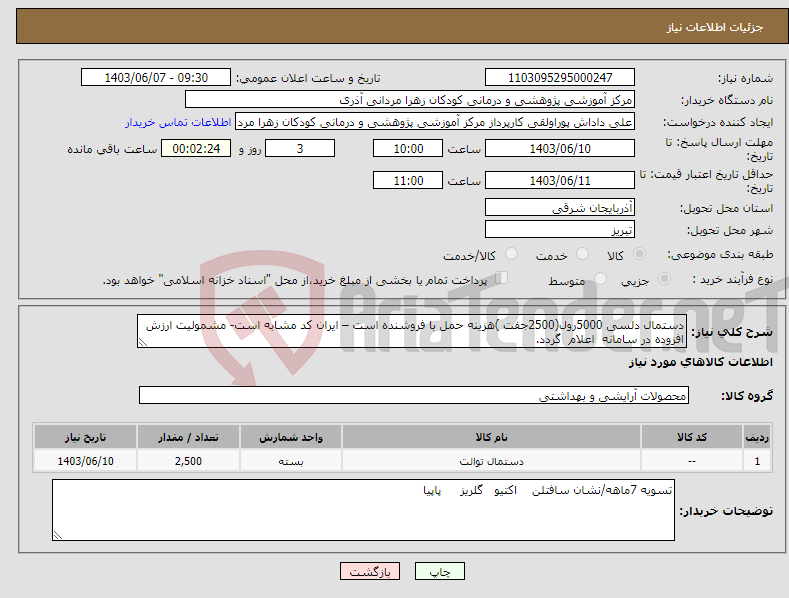The height and width of the screenshot is (598, 789).
Task: Click the کد کالا column header
Action: tap(691, 437)
